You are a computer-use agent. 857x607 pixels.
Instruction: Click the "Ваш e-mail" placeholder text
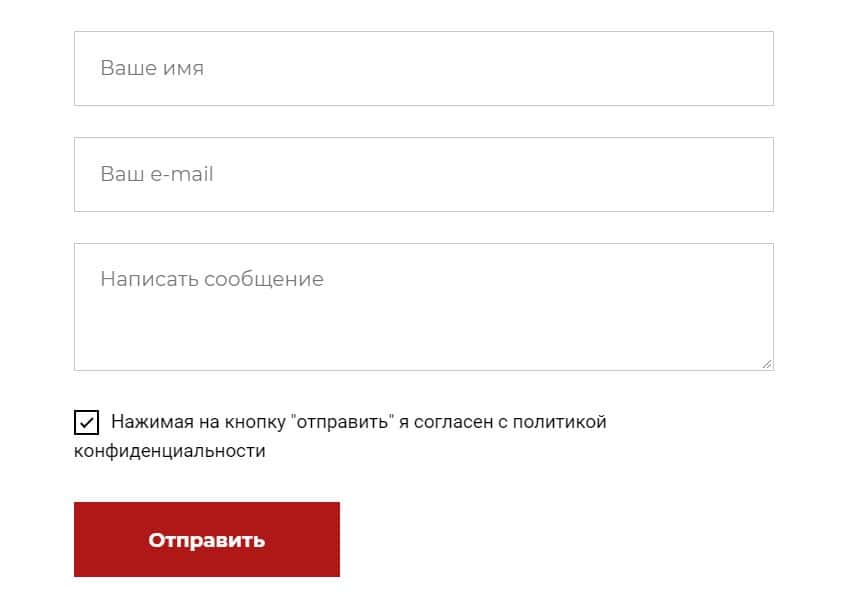tap(157, 174)
